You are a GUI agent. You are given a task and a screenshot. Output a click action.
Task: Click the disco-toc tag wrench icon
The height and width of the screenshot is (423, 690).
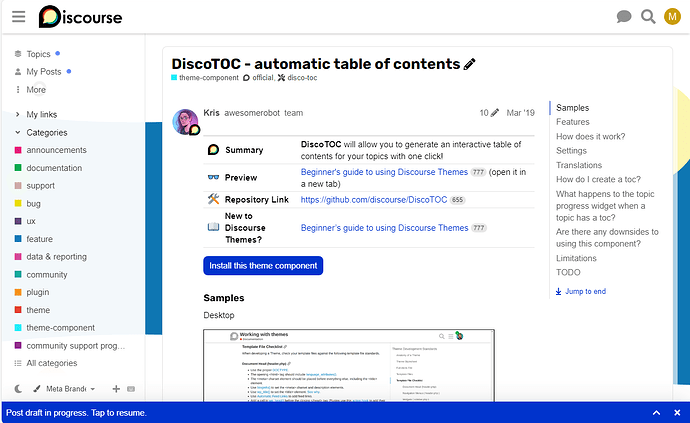281,78
